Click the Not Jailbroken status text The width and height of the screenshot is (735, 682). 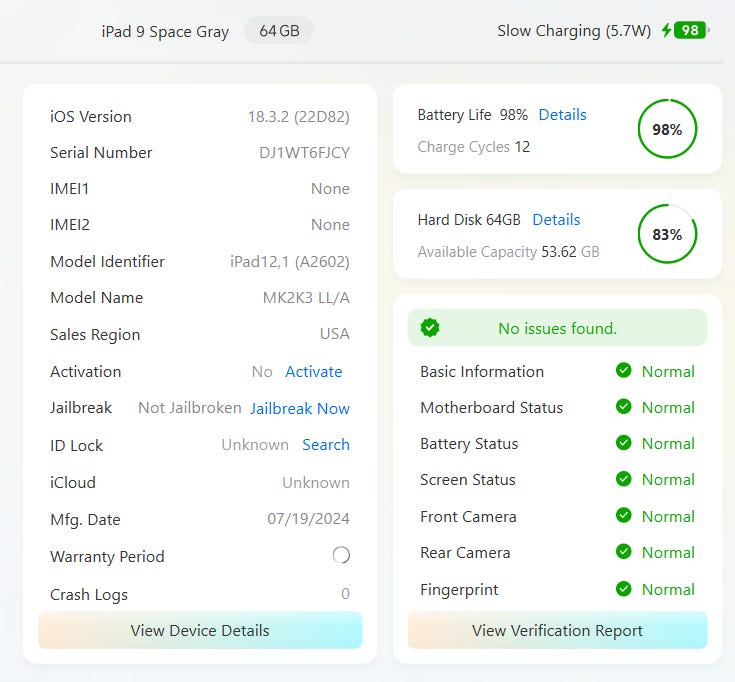190,408
